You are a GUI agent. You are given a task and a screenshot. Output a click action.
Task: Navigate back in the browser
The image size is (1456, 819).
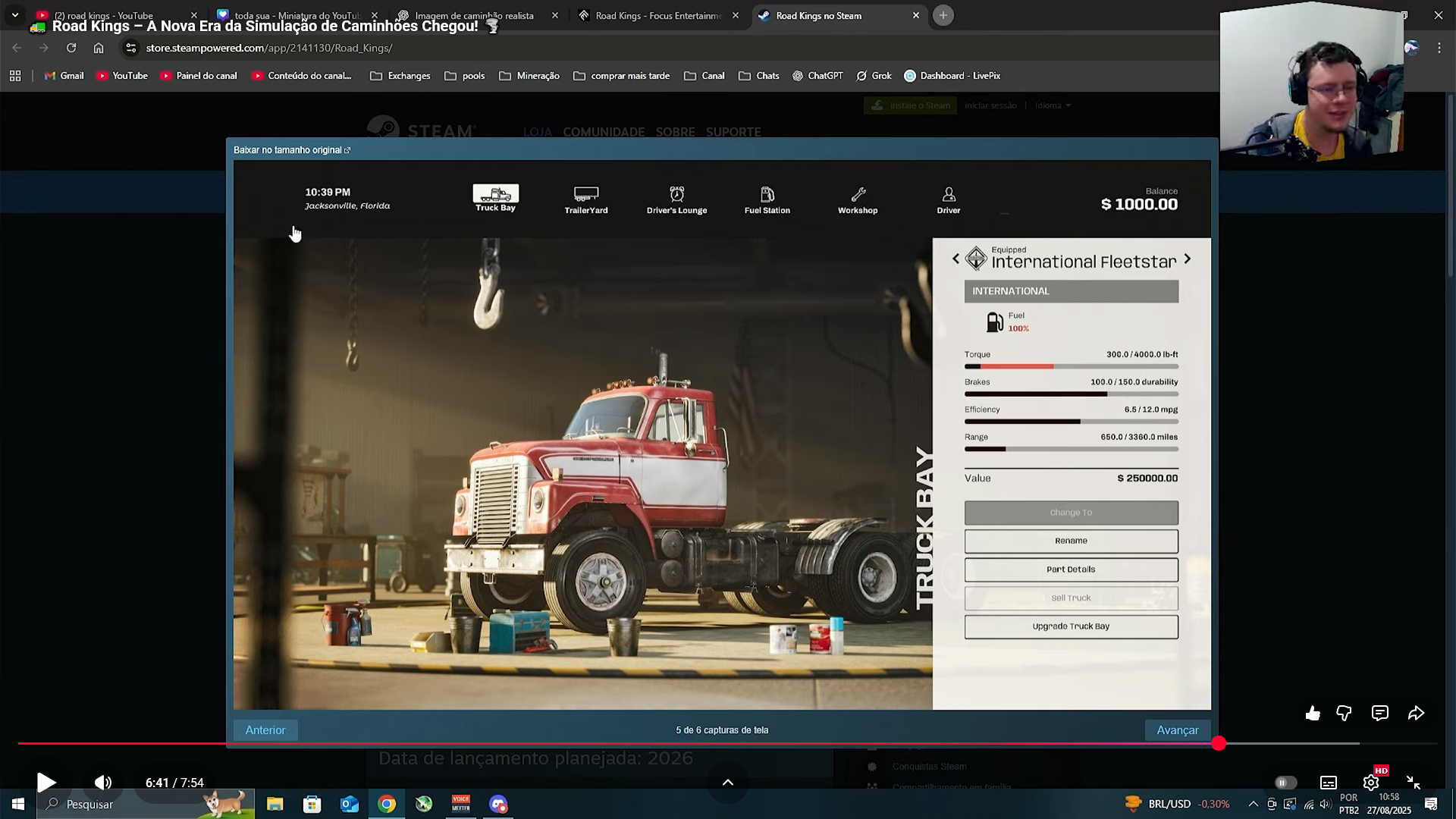pos(17,48)
